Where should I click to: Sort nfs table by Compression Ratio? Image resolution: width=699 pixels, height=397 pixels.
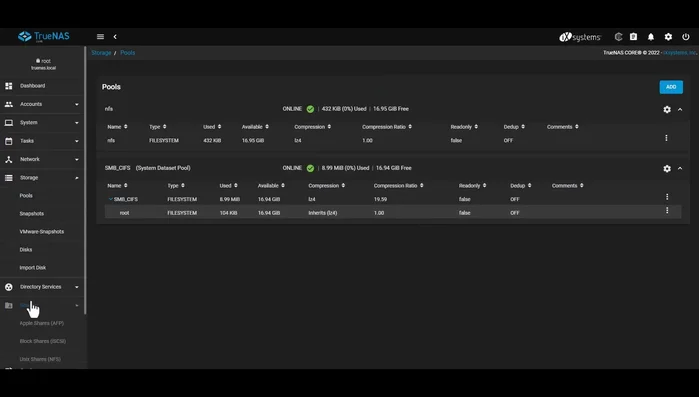(x=387, y=127)
